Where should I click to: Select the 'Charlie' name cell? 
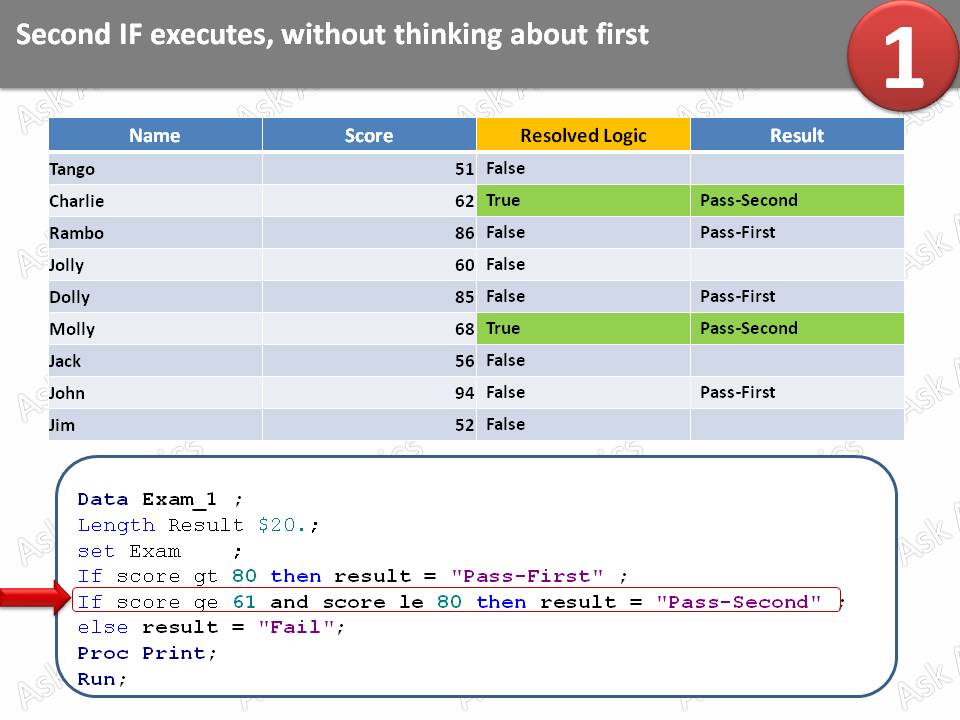pos(155,201)
